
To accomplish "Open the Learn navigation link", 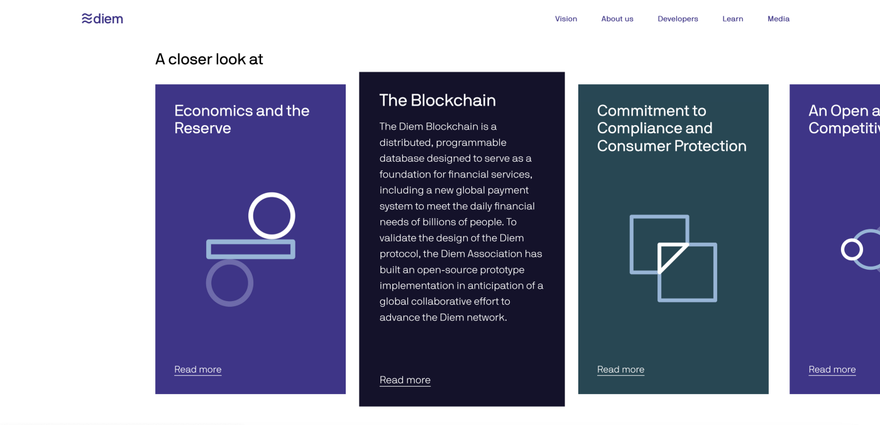I will (x=732, y=19).
